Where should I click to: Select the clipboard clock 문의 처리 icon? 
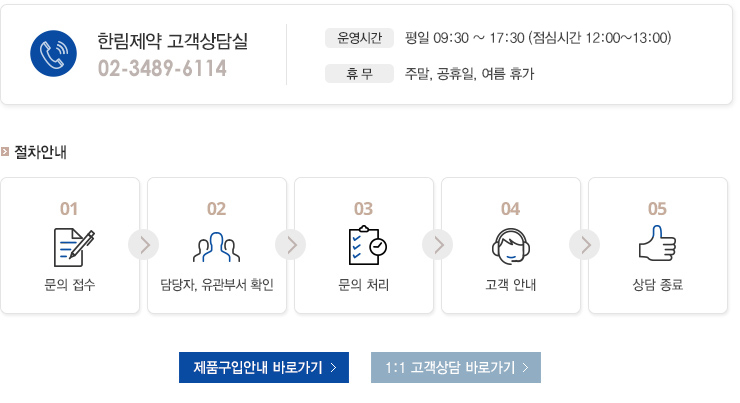pos(368,245)
